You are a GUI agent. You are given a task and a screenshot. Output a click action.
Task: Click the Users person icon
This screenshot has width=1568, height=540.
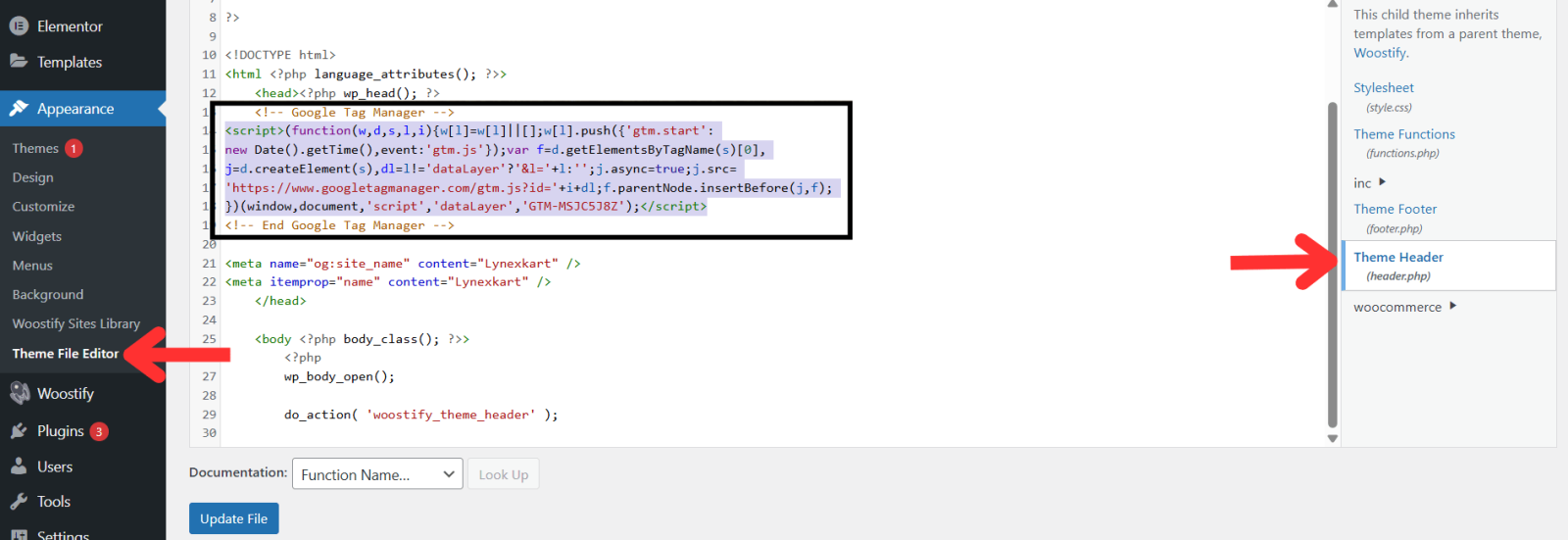click(19, 466)
